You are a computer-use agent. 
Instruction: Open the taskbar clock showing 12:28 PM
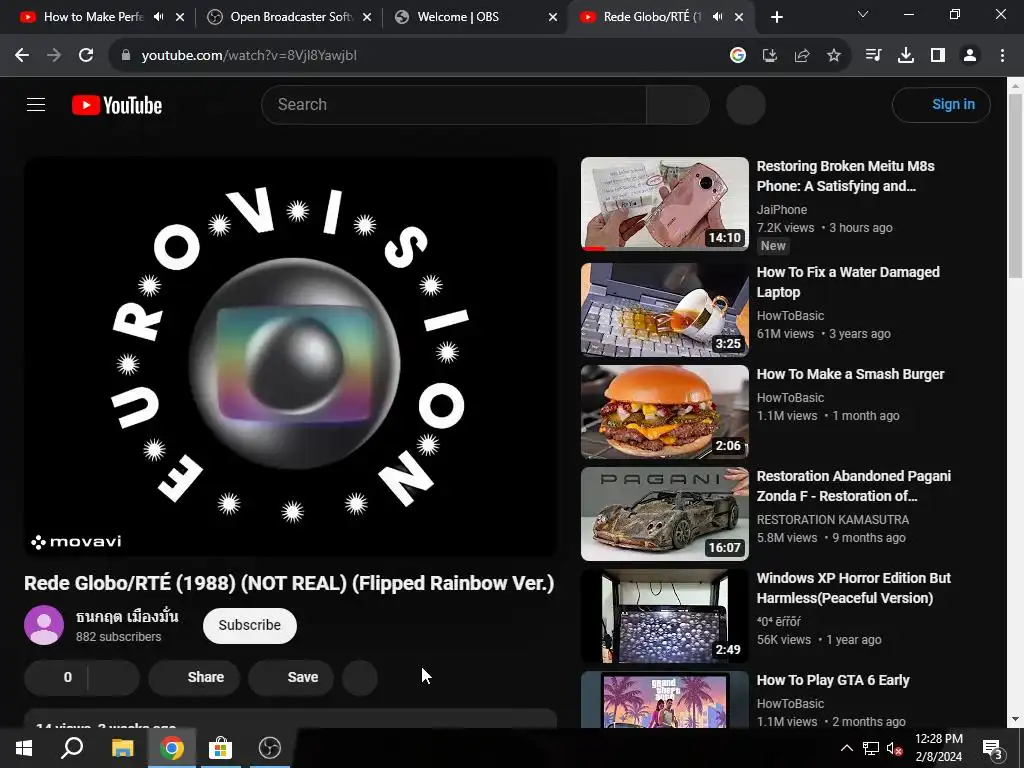(938, 748)
